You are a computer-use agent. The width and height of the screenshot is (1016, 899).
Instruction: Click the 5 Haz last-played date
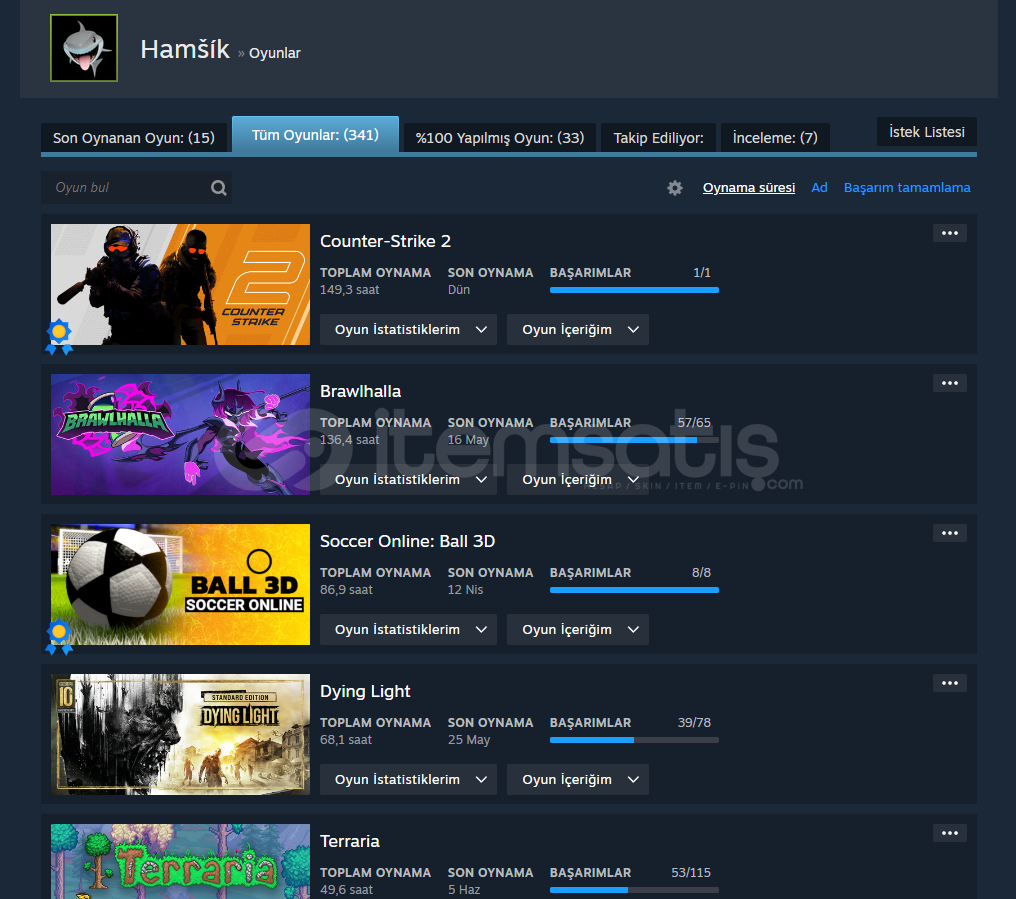tap(464, 890)
